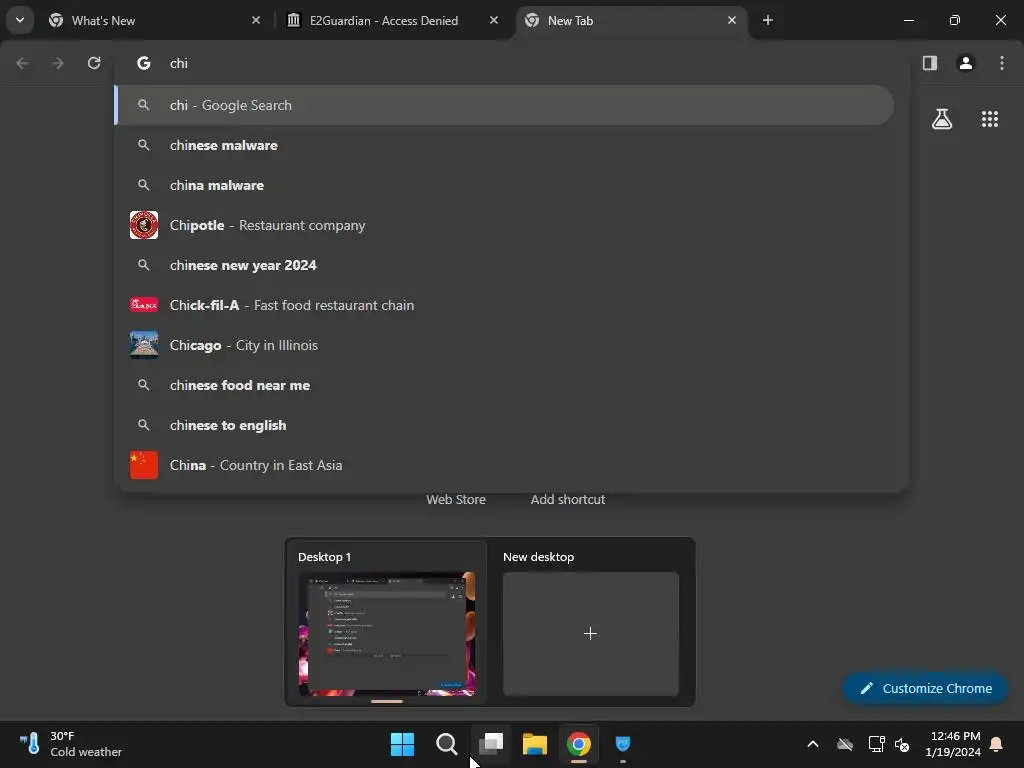
Task: Choose the 'chinese malware' suggestion
Action: (504, 145)
